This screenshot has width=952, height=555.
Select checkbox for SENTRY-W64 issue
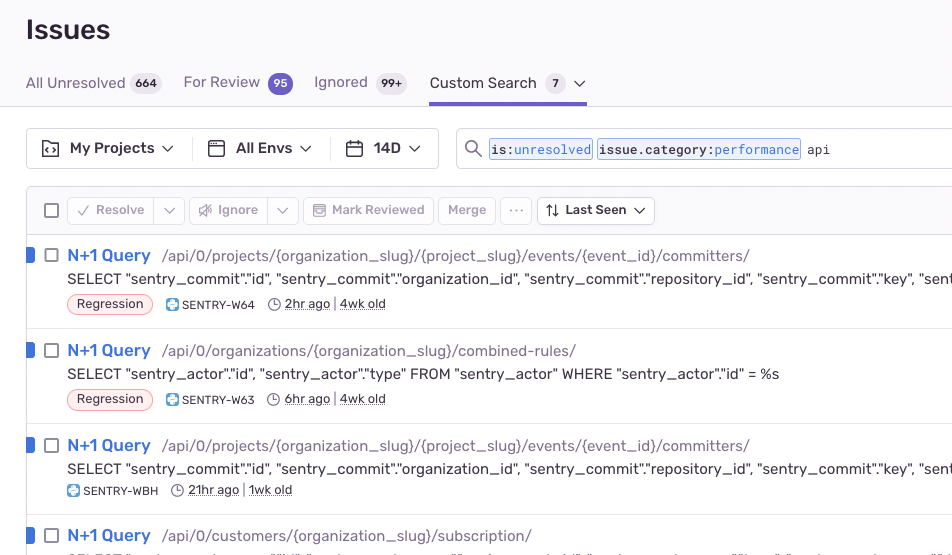52,256
